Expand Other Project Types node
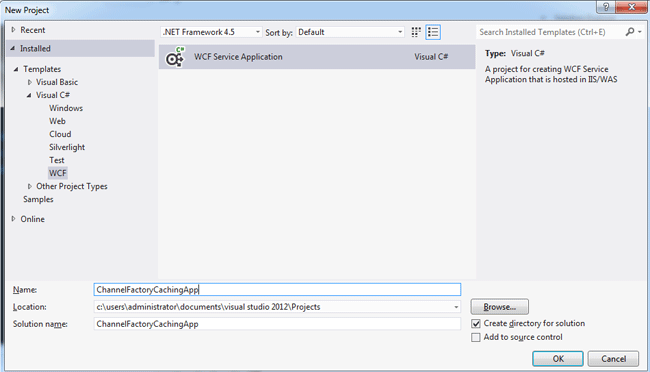 (29, 186)
